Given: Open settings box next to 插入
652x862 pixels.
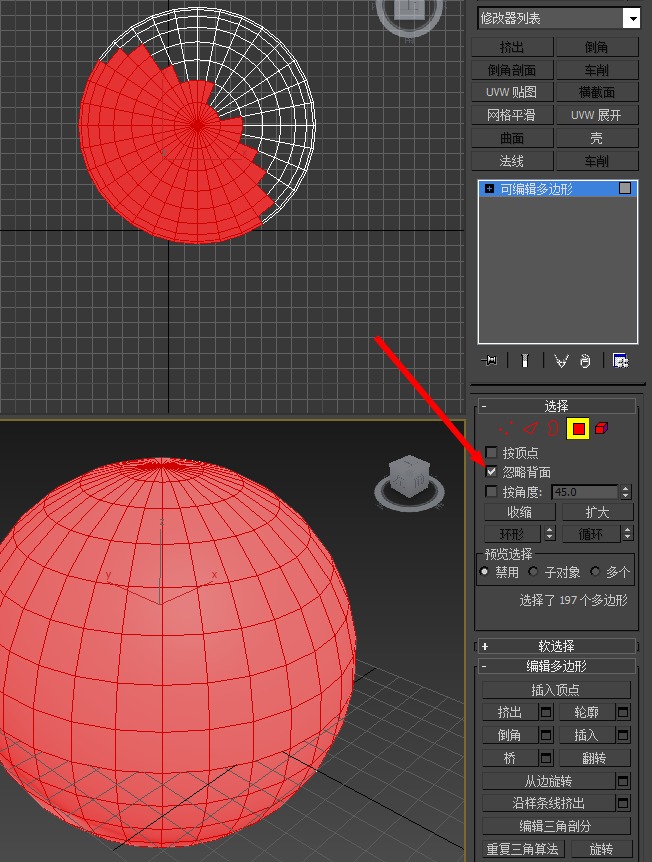Looking at the screenshot, I should point(623,735).
